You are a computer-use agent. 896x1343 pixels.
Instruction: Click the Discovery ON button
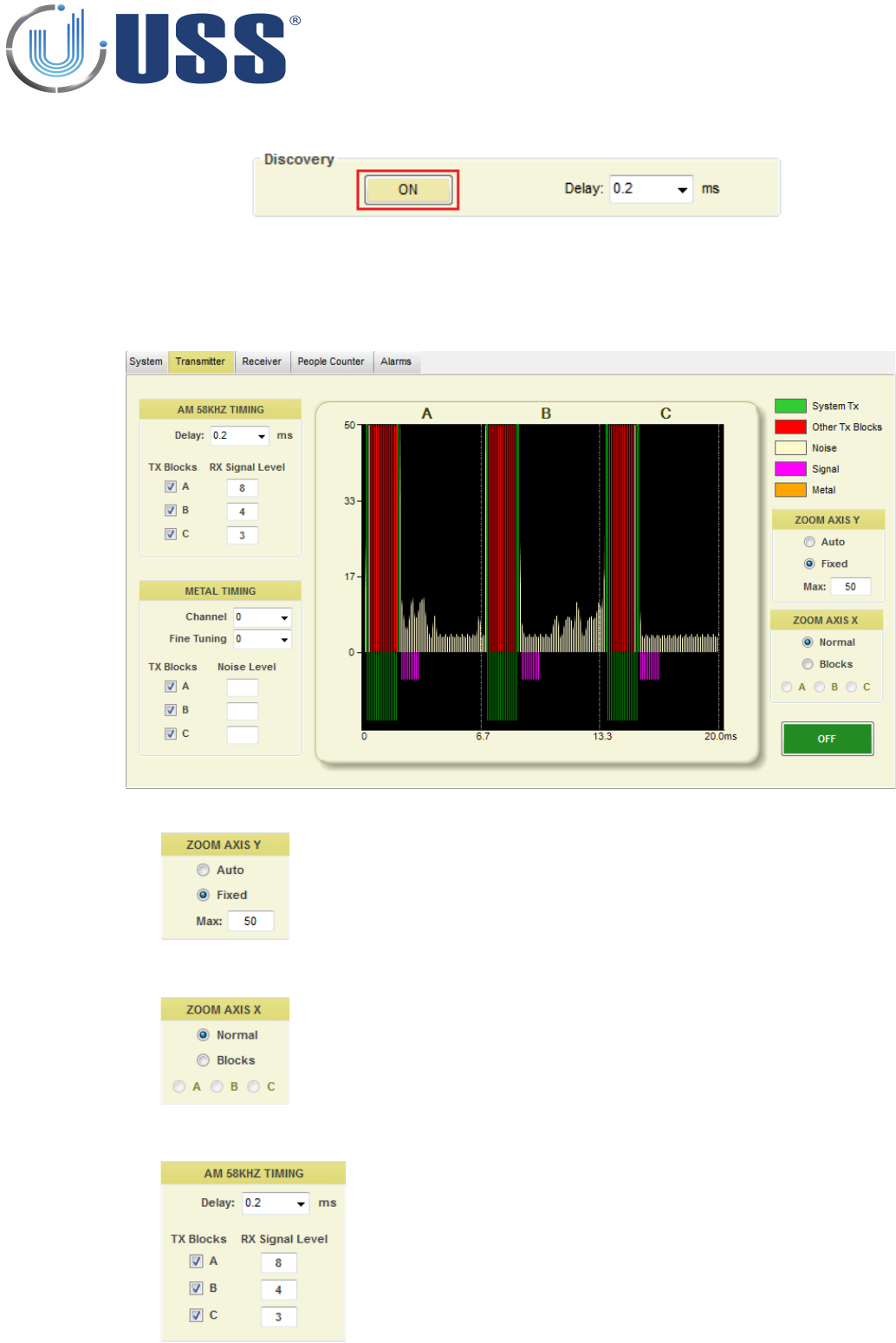coord(408,190)
